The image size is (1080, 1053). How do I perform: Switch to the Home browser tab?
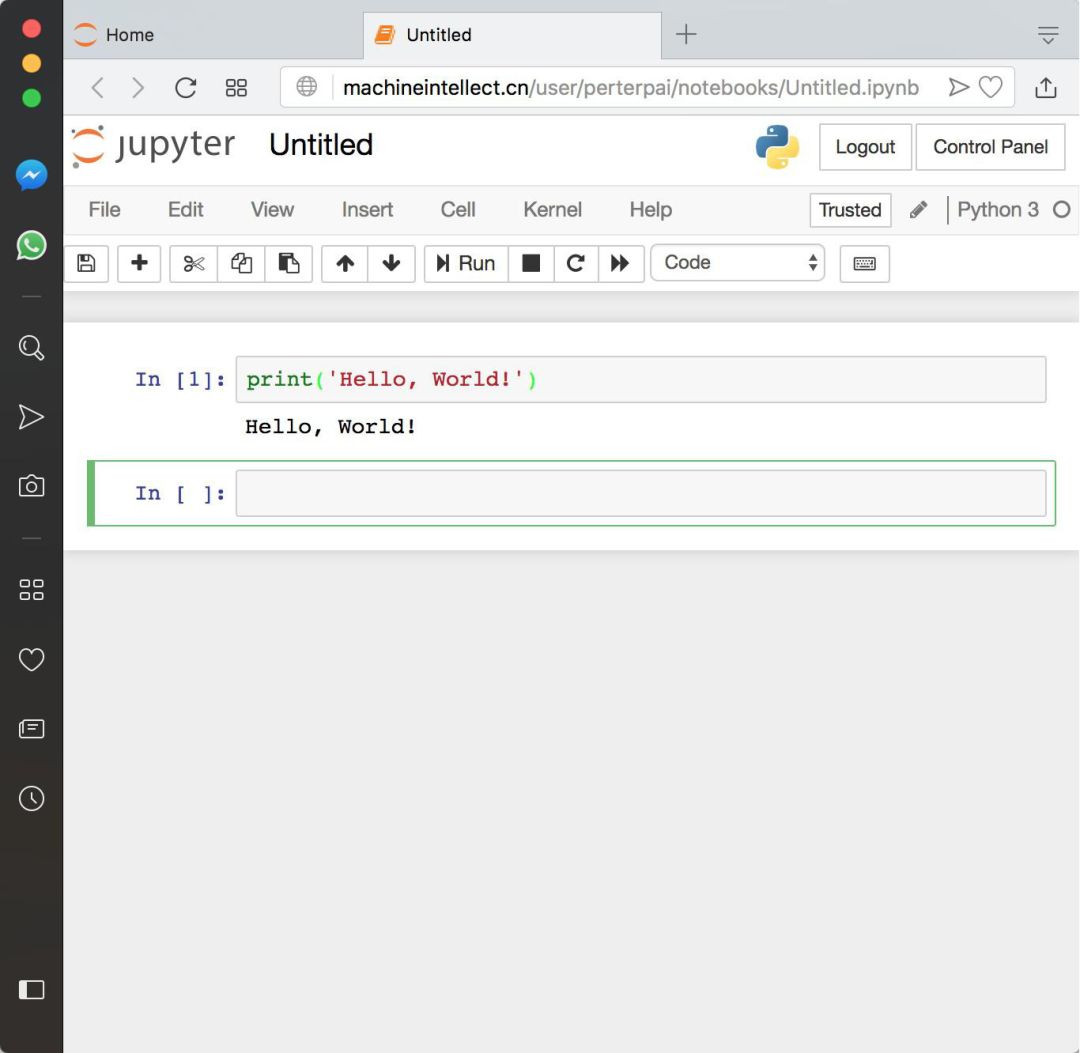point(214,34)
